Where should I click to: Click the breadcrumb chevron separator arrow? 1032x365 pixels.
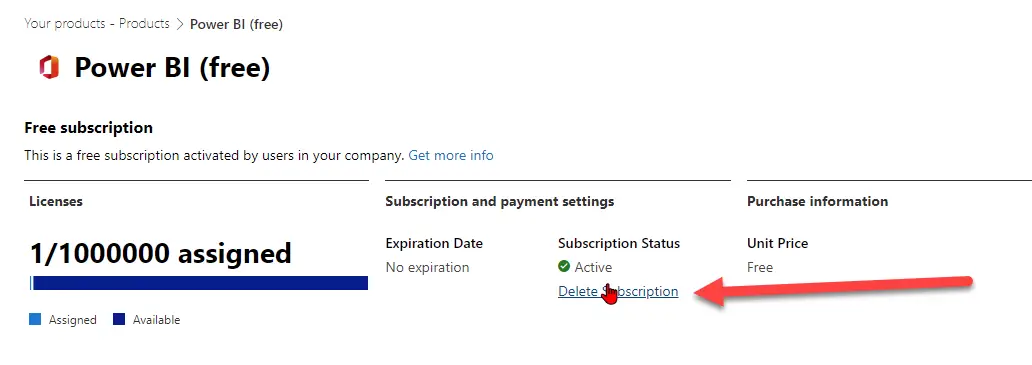tap(180, 24)
